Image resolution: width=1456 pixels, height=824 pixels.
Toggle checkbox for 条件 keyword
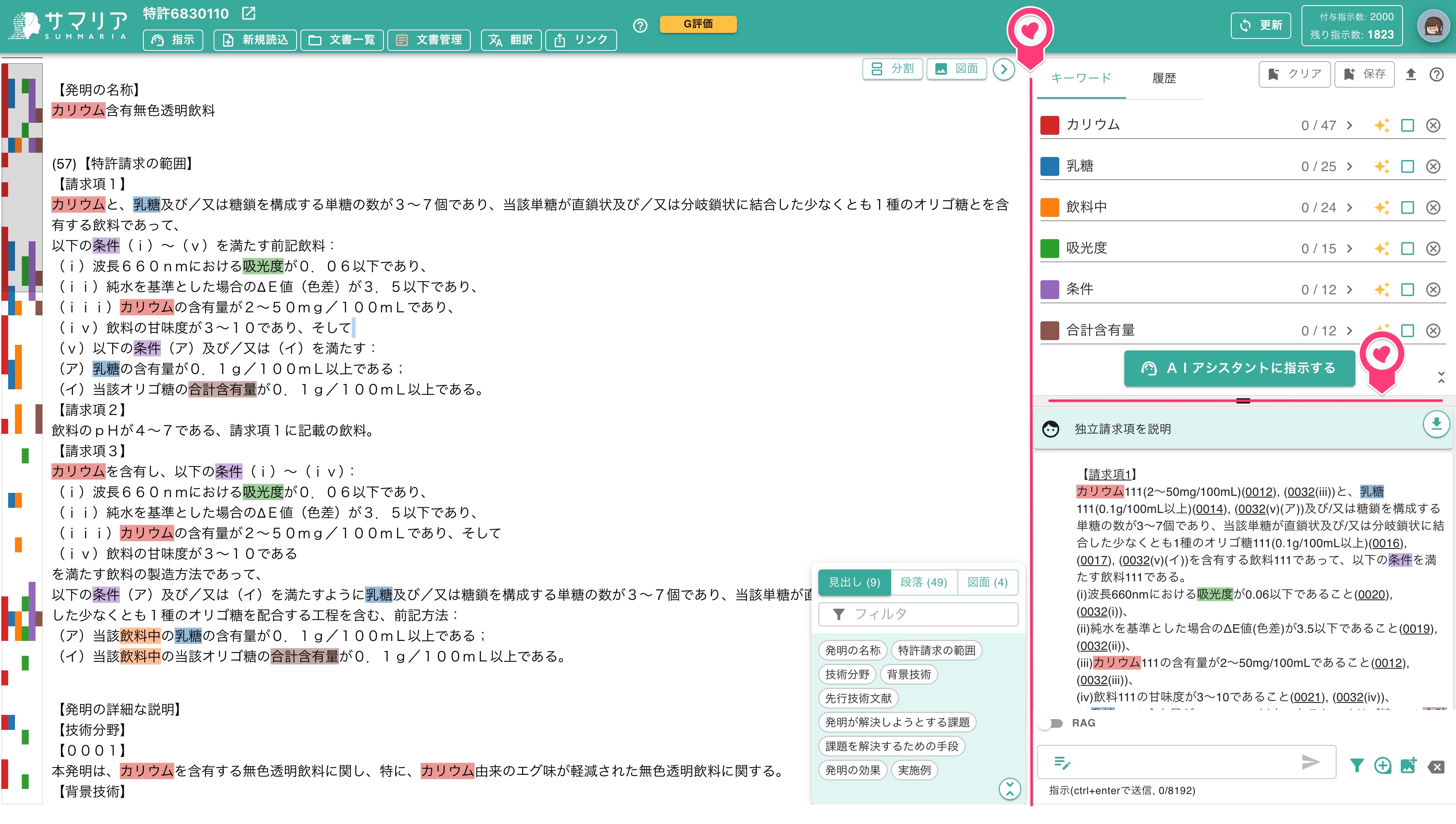[1407, 290]
